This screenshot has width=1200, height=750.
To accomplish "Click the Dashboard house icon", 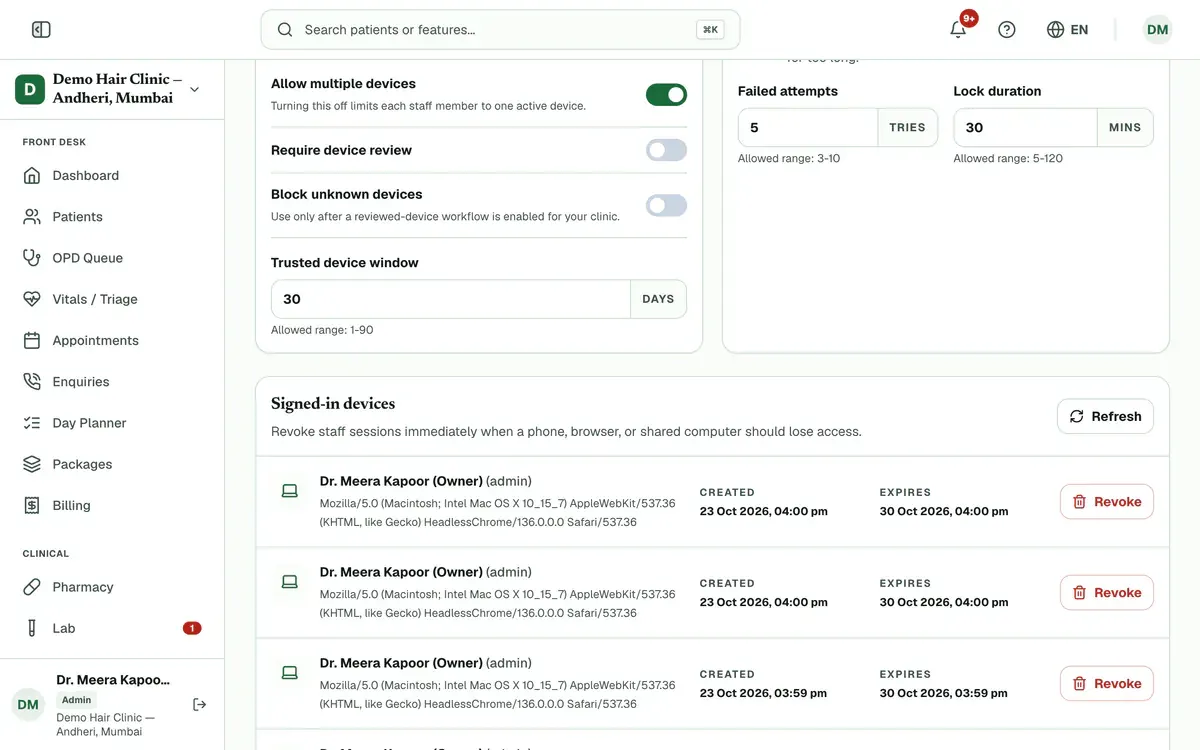I will [x=32, y=176].
